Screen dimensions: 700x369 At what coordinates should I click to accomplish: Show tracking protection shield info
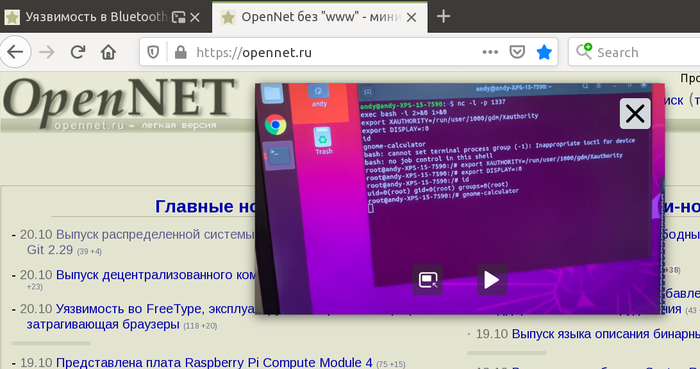(x=153, y=53)
